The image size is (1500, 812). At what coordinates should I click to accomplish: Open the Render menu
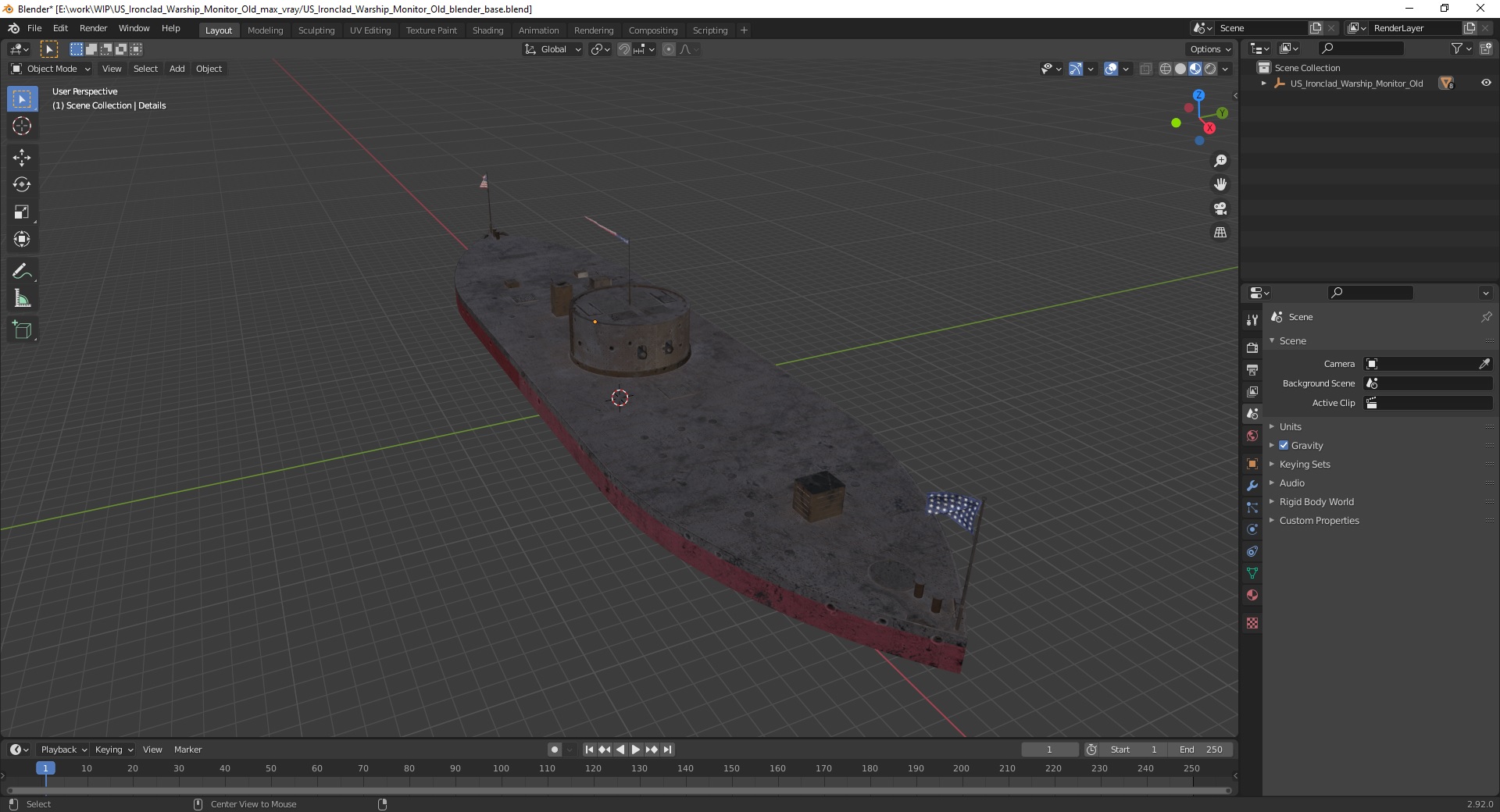(x=93, y=28)
